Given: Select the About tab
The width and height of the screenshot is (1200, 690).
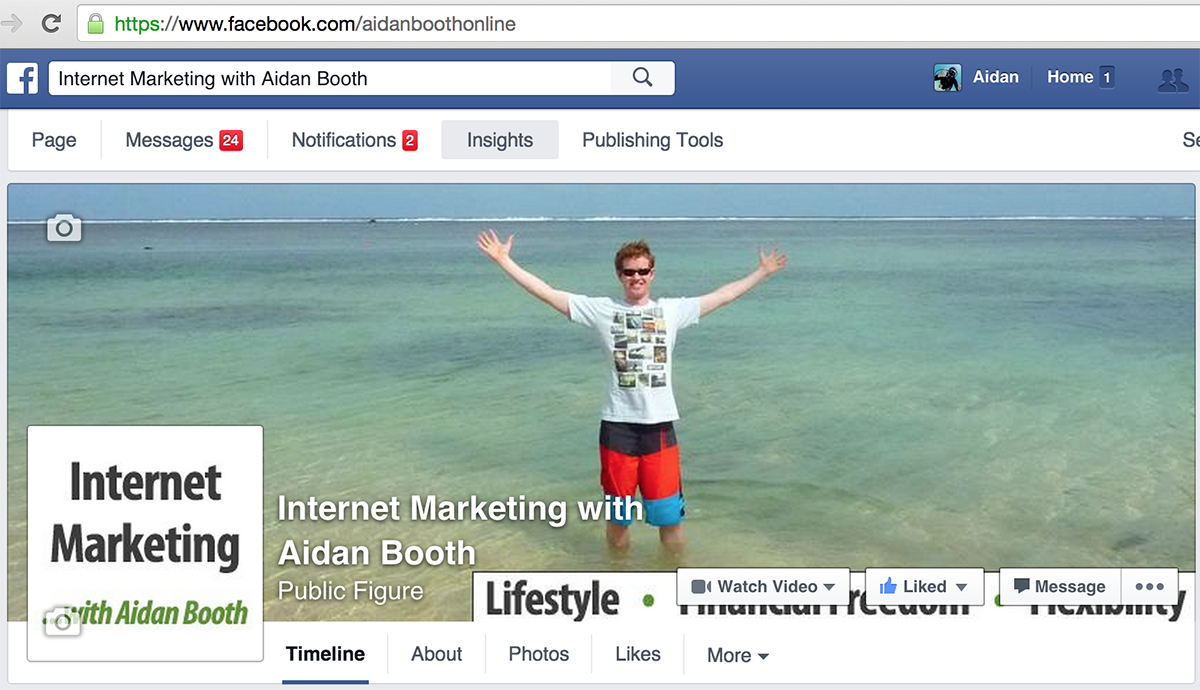Looking at the screenshot, I should 437,654.
